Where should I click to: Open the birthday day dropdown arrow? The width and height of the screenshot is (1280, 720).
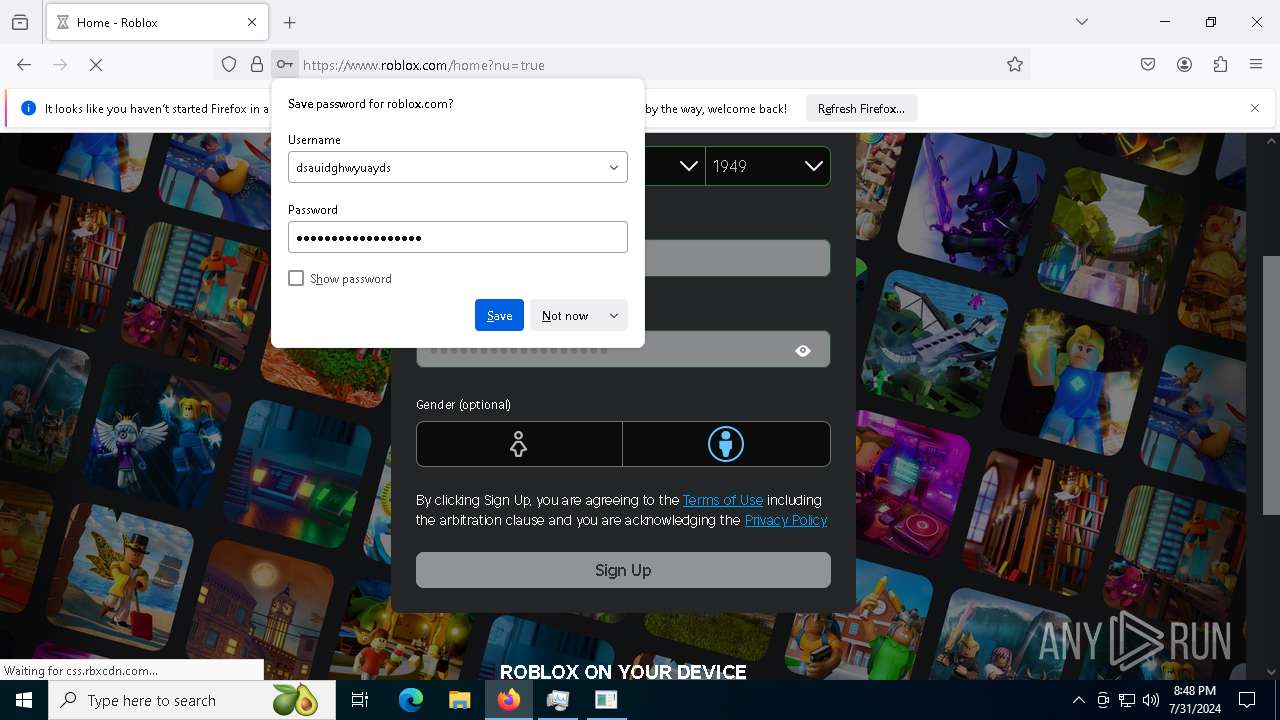point(688,166)
